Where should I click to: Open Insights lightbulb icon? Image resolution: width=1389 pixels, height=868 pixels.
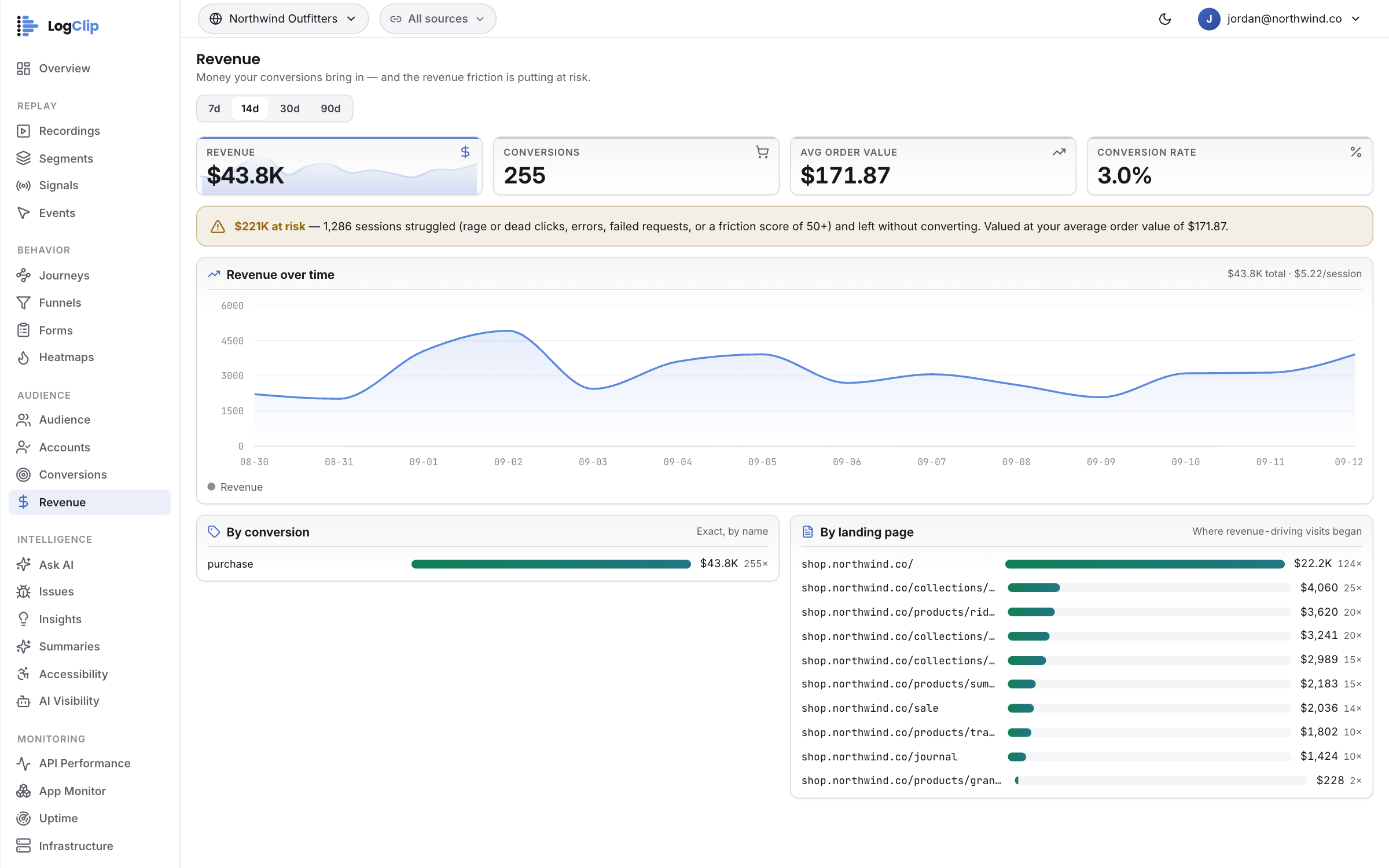click(23, 619)
